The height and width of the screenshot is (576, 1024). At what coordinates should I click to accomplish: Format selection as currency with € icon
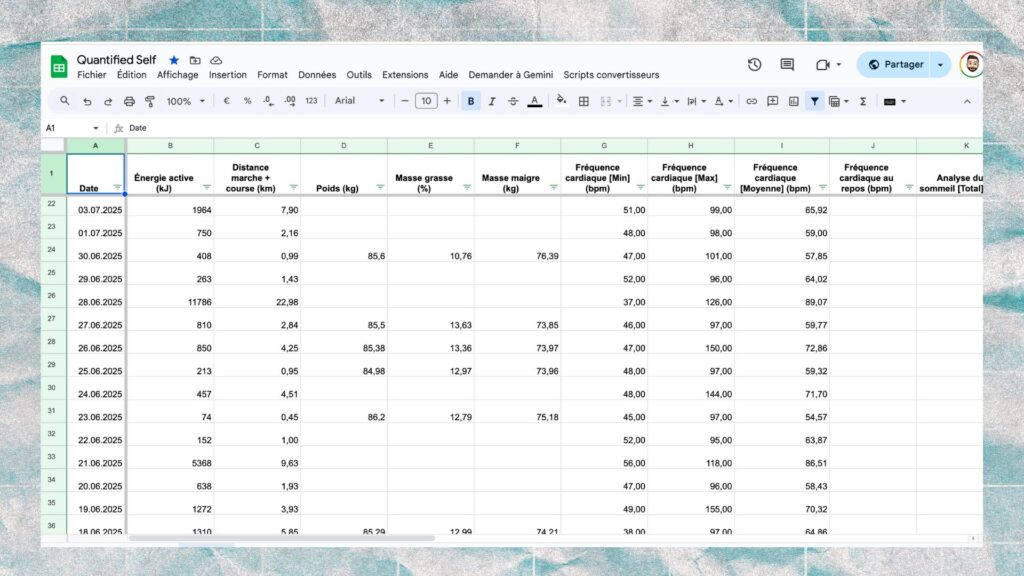(x=225, y=101)
